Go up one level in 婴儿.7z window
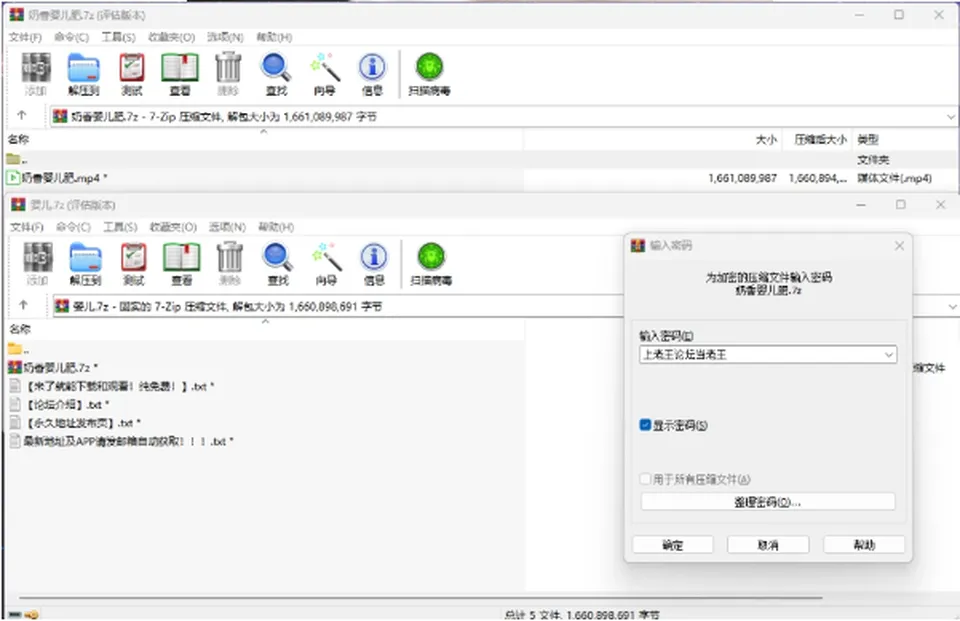This screenshot has height=621, width=960. click(24, 305)
